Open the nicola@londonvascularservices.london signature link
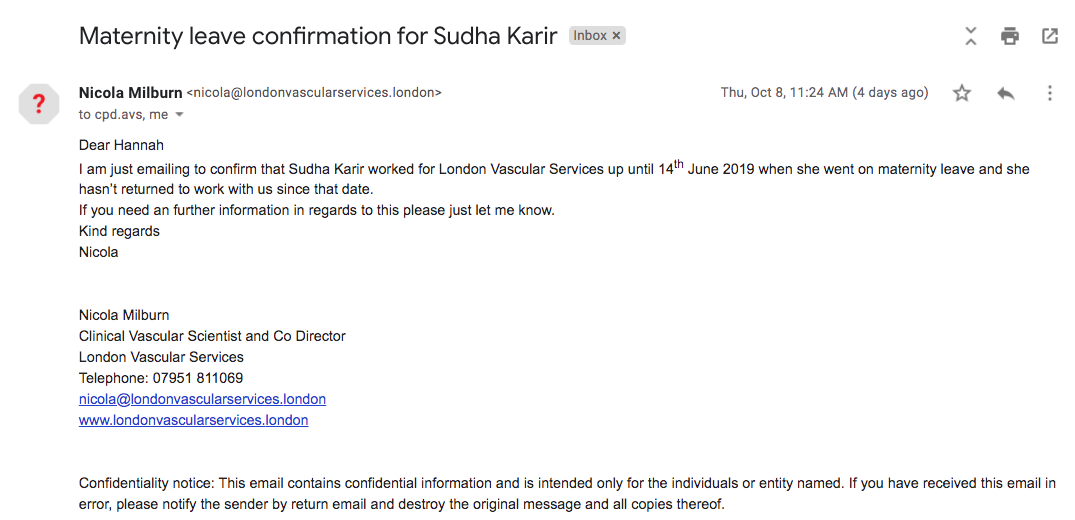 202,399
